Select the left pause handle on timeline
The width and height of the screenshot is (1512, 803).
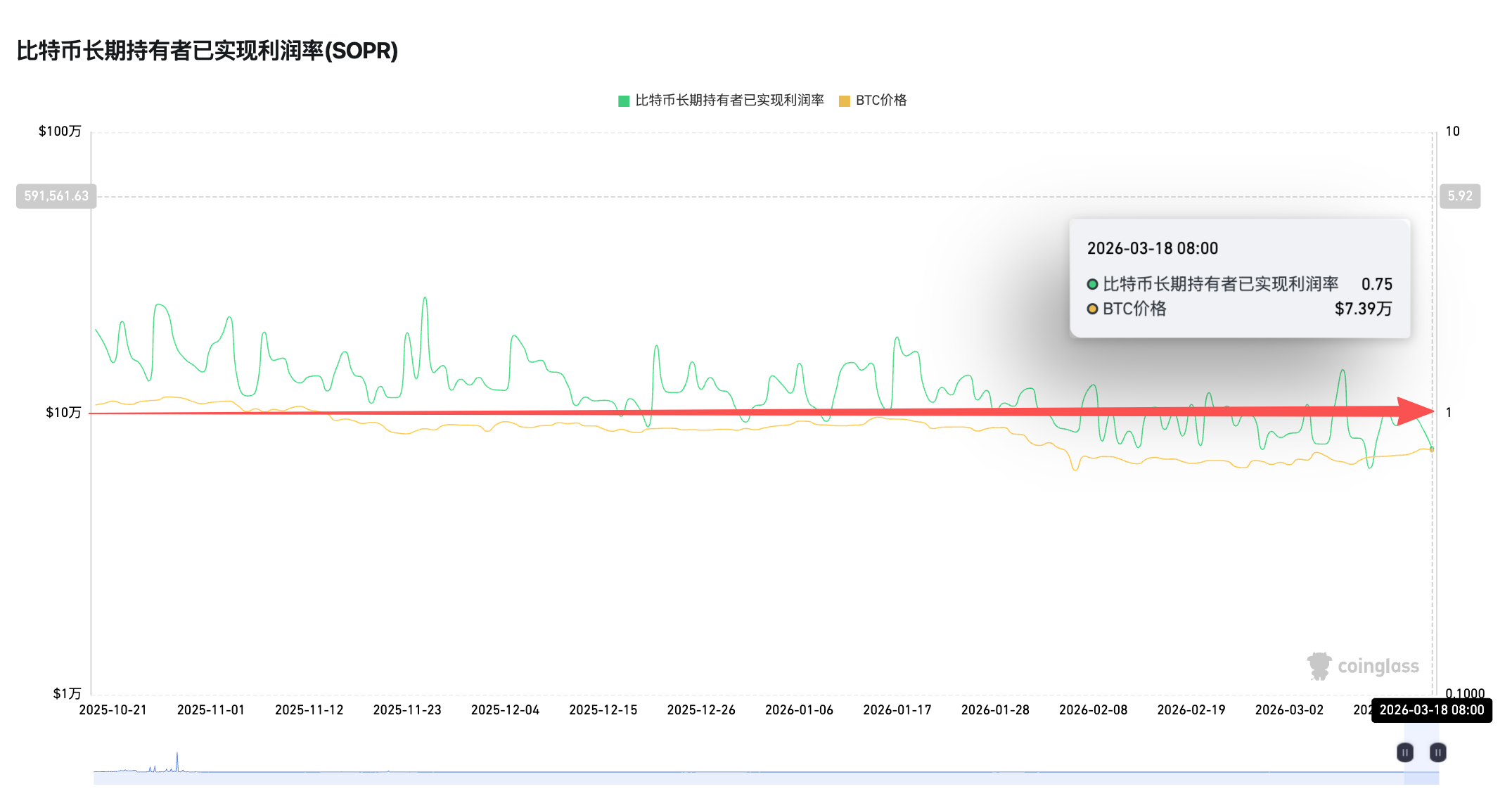point(1404,752)
